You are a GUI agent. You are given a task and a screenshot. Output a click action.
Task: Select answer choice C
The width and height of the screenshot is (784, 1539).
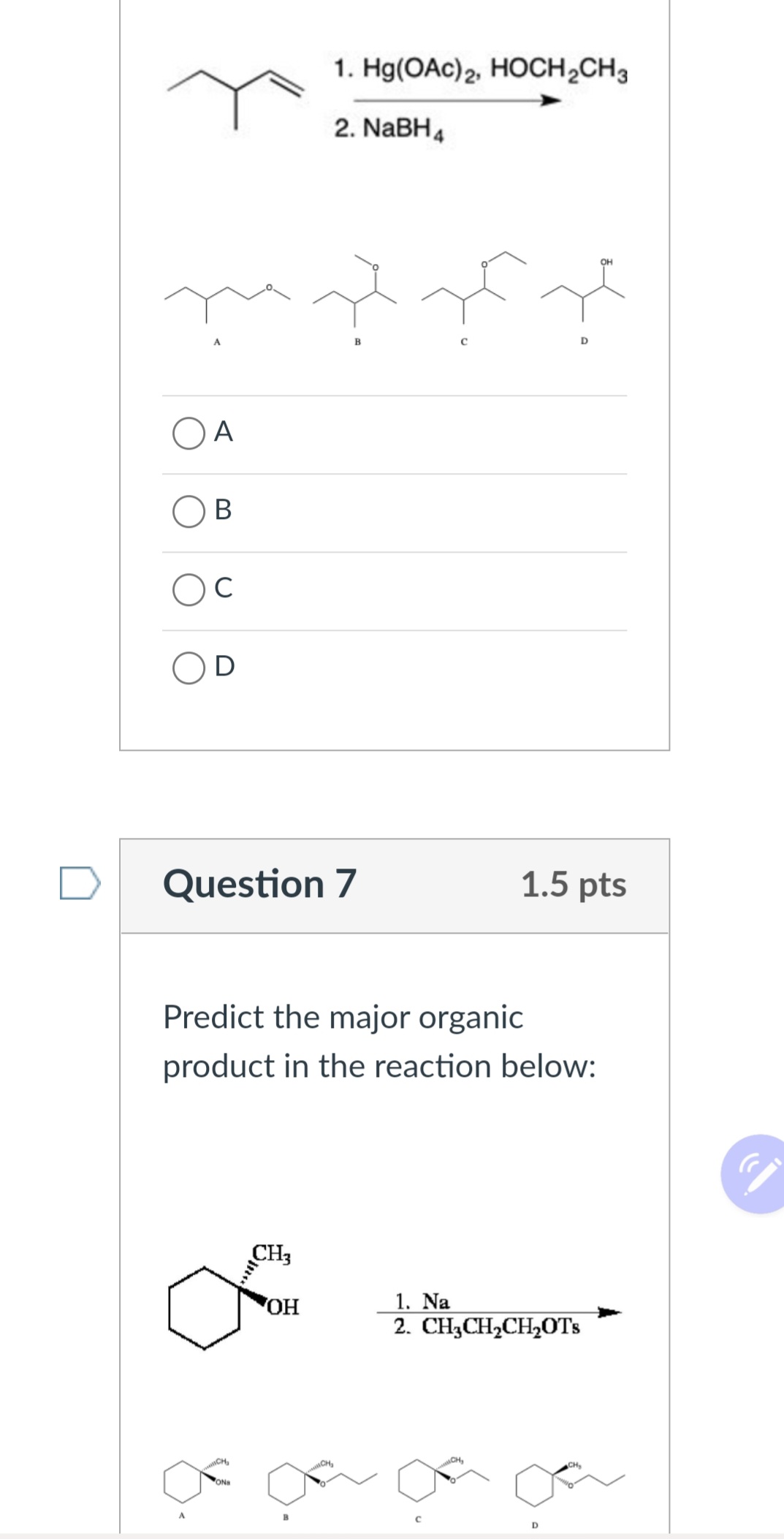pos(189,590)
